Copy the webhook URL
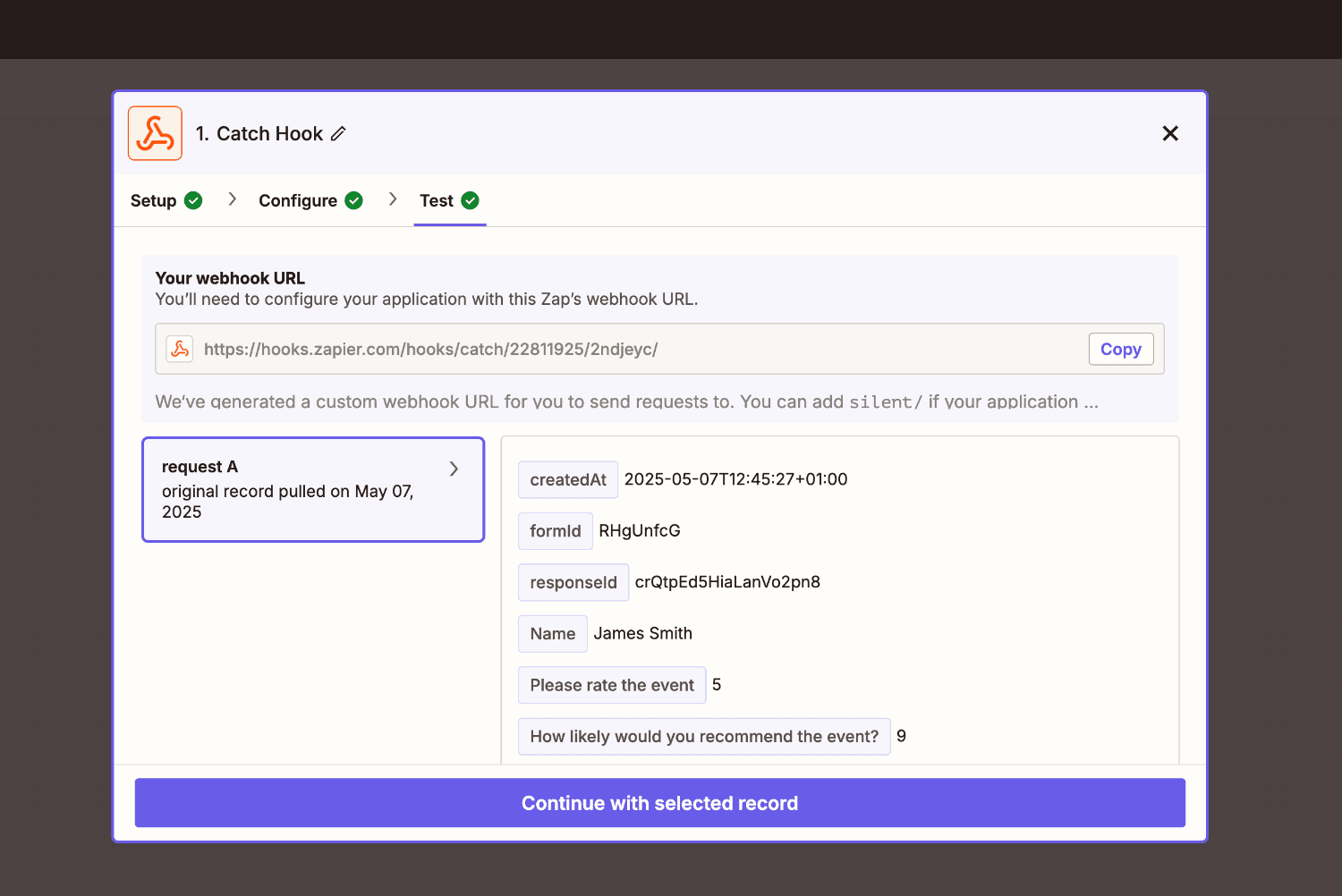 (1120, 349)
